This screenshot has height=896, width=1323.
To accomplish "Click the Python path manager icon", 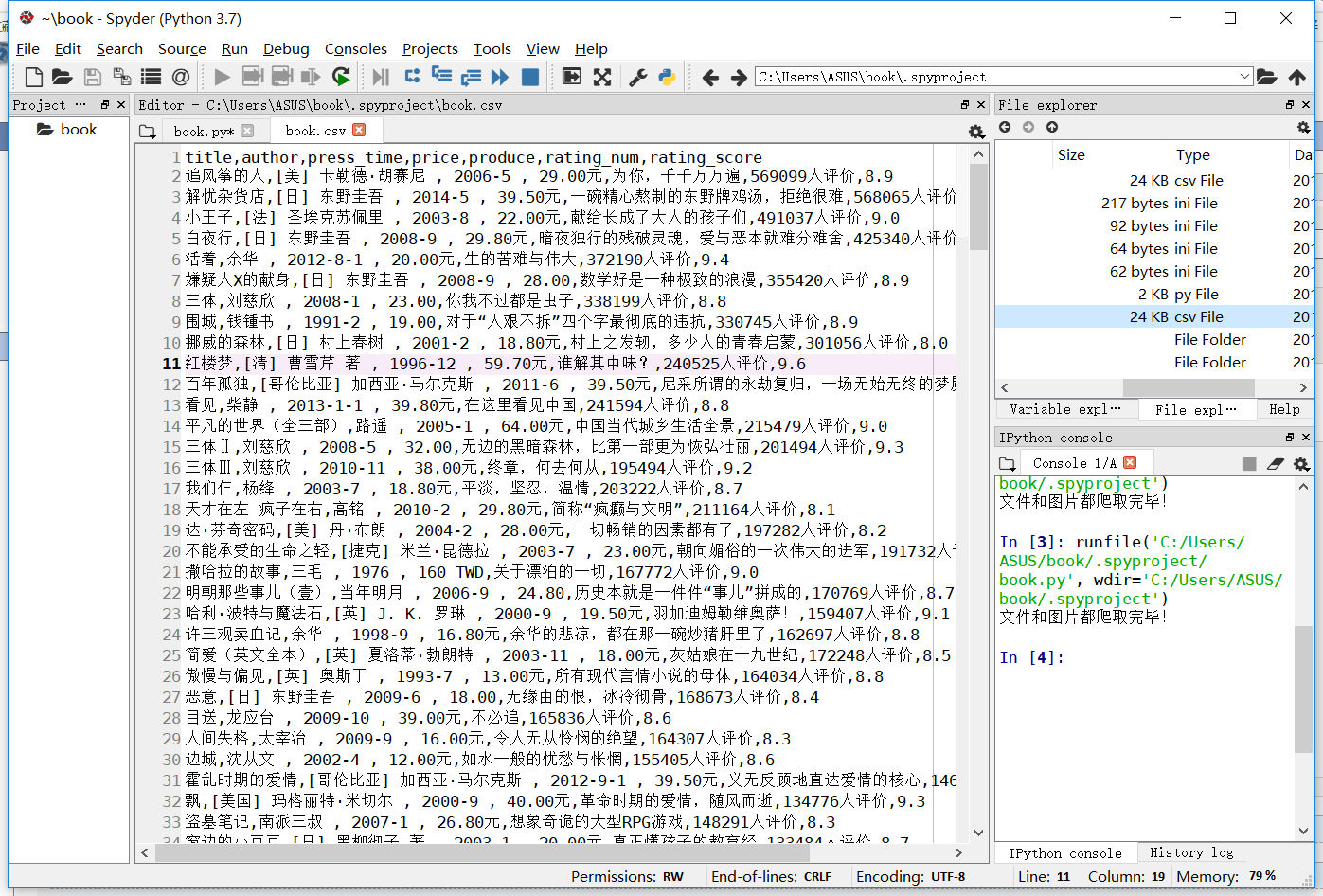I will pos(668,77).
